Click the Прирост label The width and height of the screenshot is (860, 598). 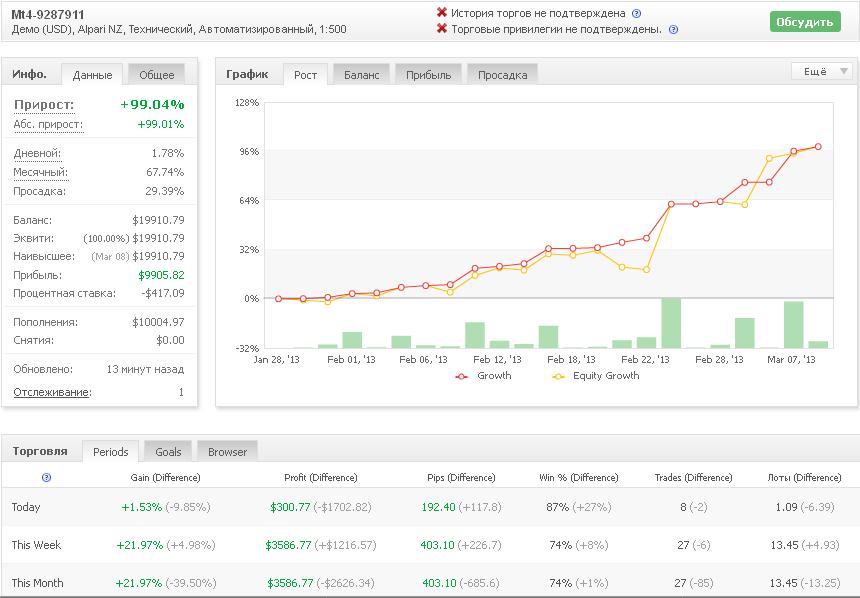tap(44, 104)
